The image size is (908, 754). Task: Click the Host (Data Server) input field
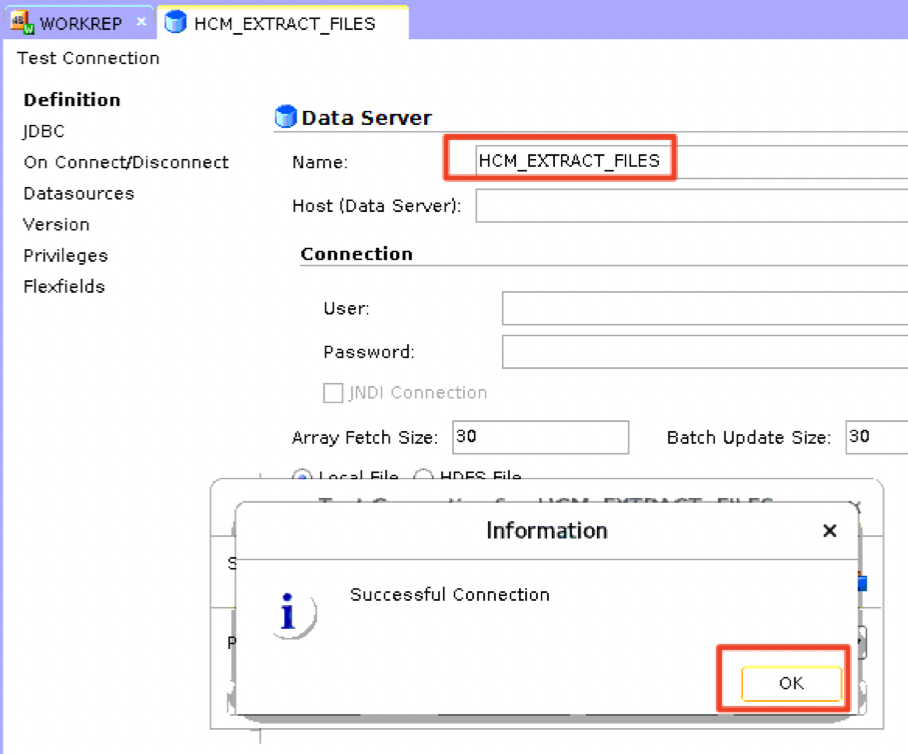(690, 206)
